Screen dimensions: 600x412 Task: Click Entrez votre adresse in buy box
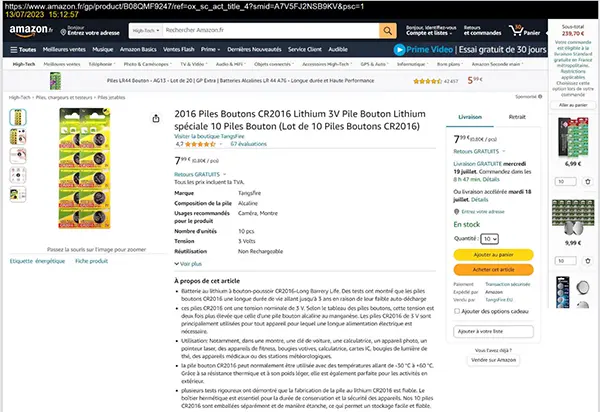pyautogui.click(x=483, y=212)
